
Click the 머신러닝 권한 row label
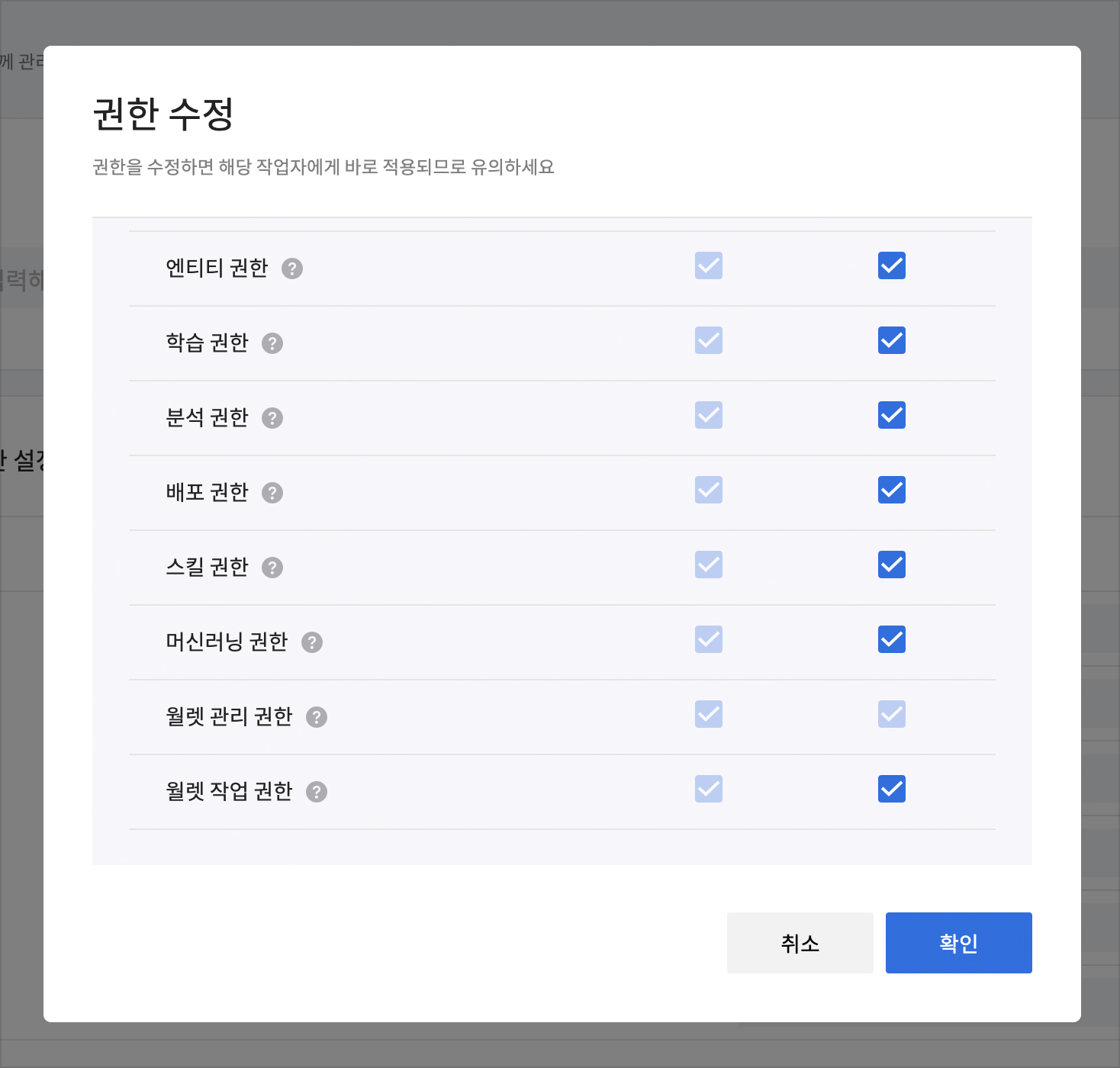coord(227,642)
